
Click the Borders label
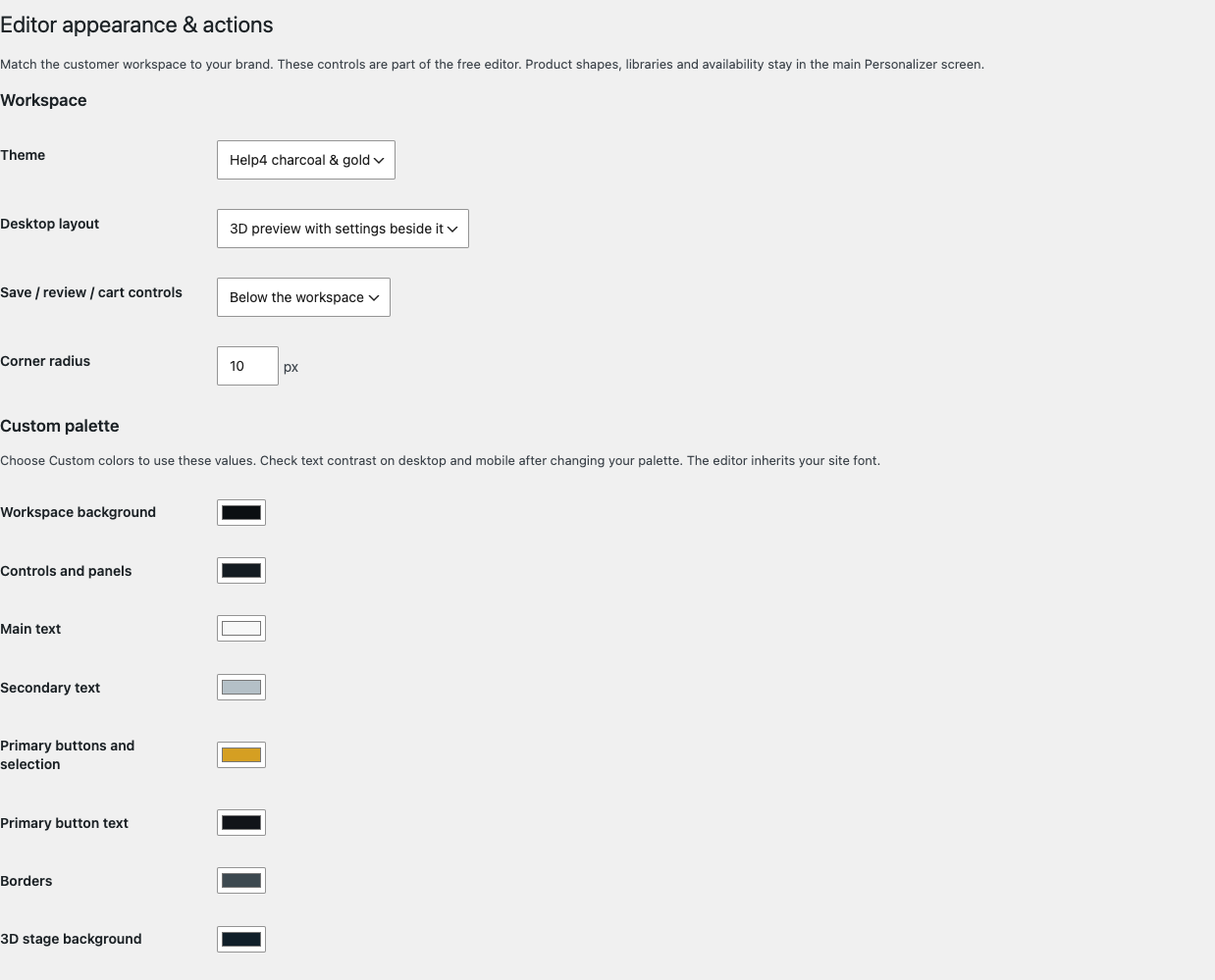coord(26,881)
